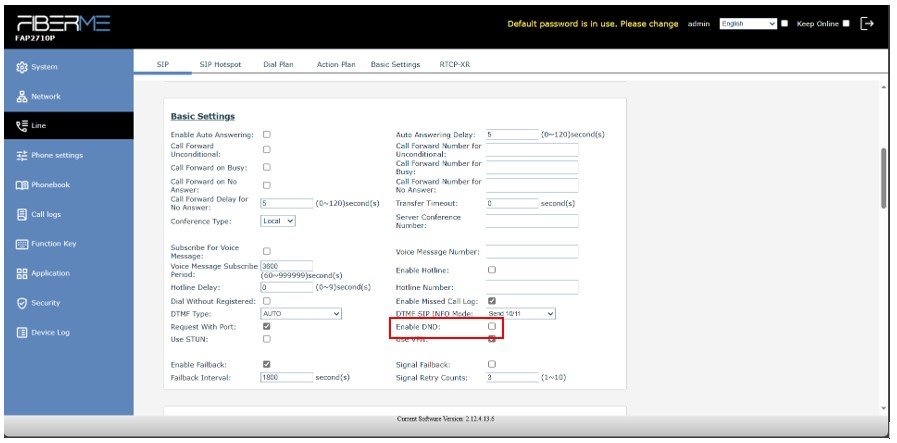Click the Device Log icon
The width and height of the screenshot is (897, 443).
(22, 333)
